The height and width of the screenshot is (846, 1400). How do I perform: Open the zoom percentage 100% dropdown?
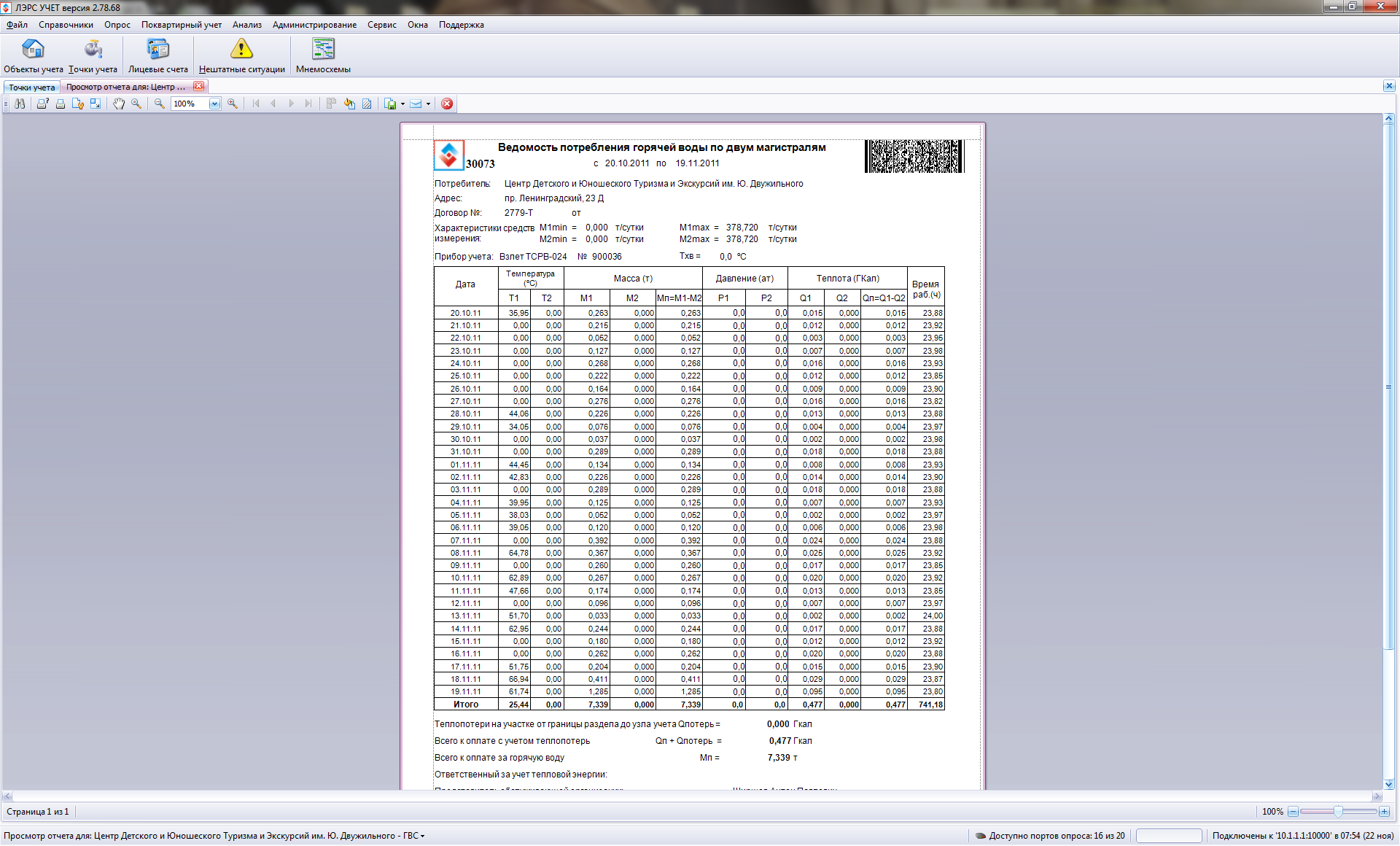pos(214,104)
